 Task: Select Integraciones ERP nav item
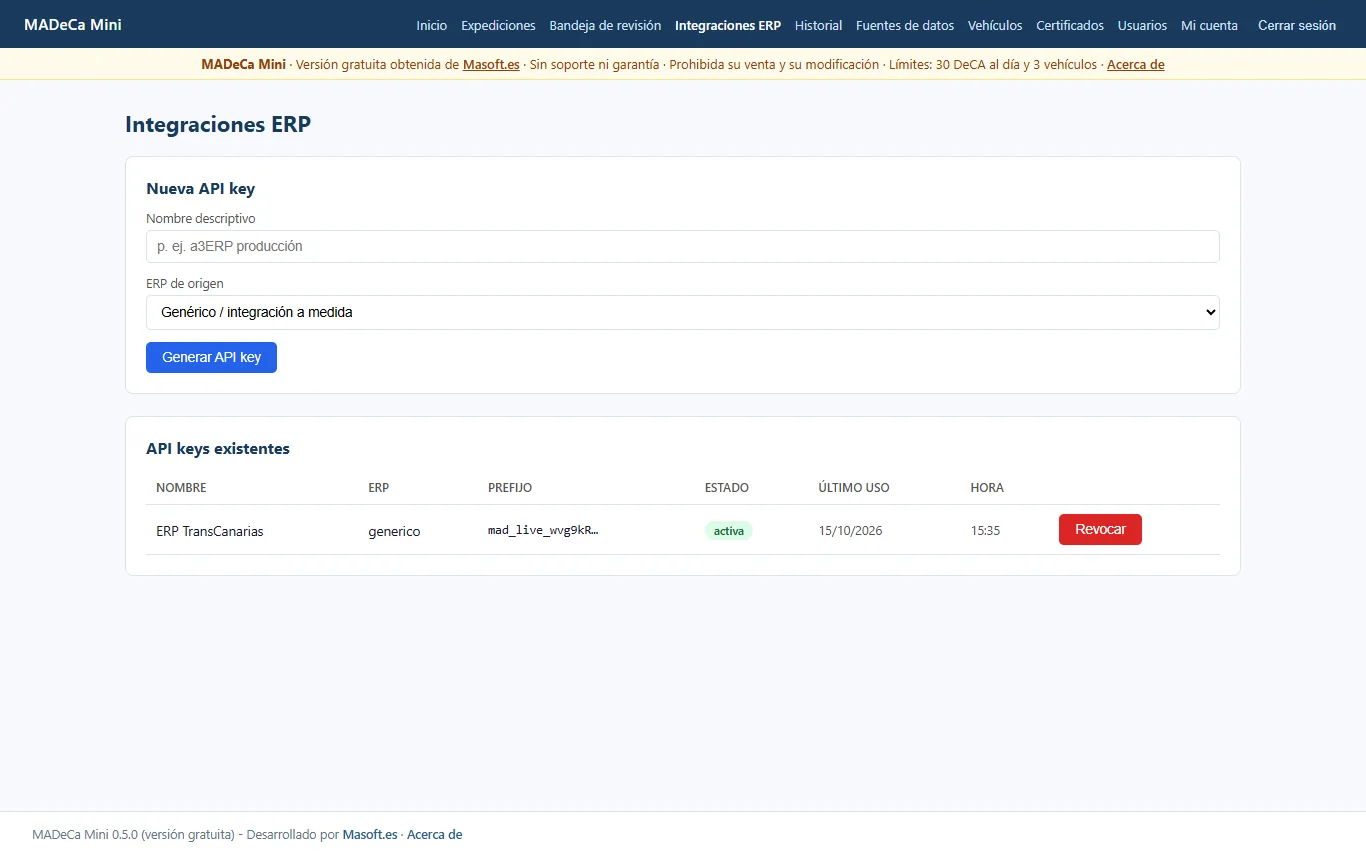728,25
